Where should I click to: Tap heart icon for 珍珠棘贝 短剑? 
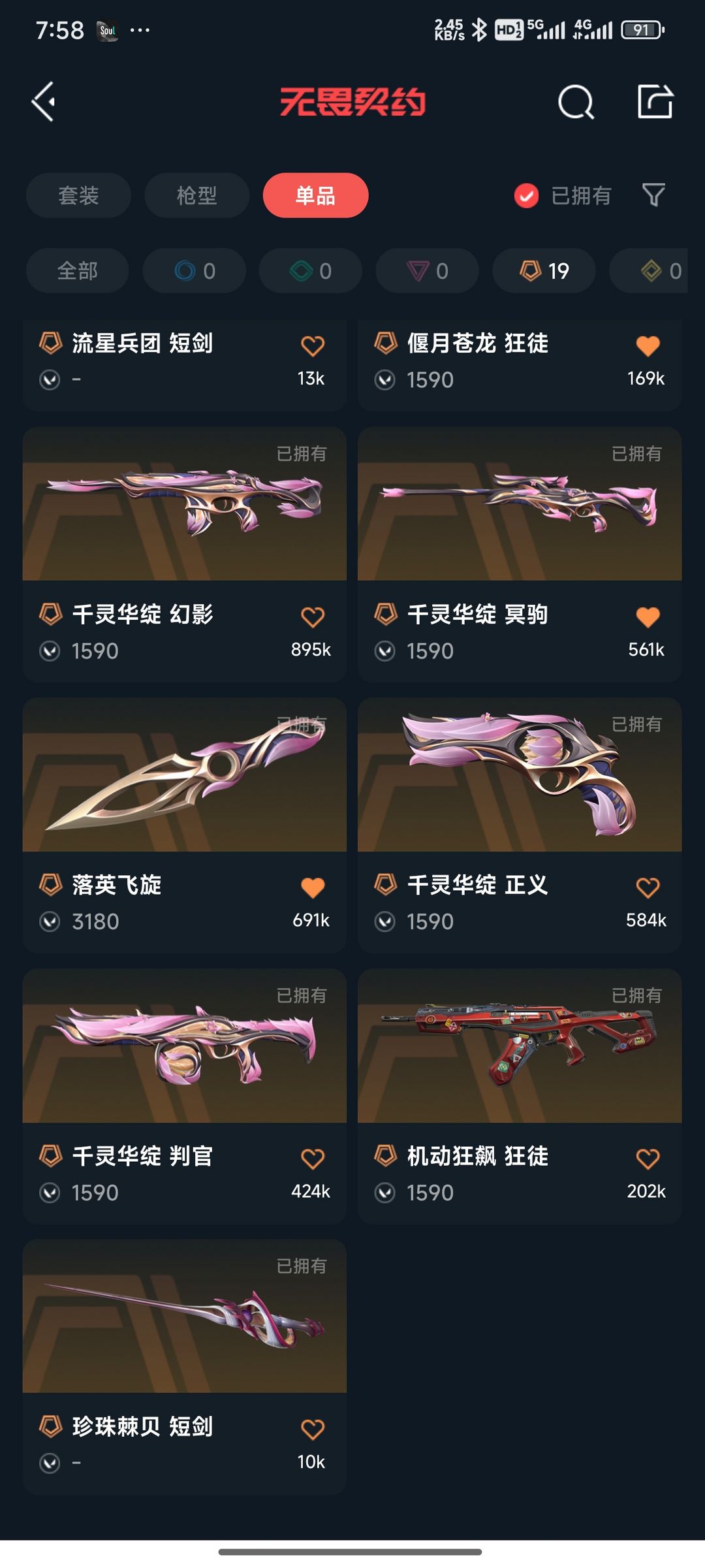tap(313, 1430)
